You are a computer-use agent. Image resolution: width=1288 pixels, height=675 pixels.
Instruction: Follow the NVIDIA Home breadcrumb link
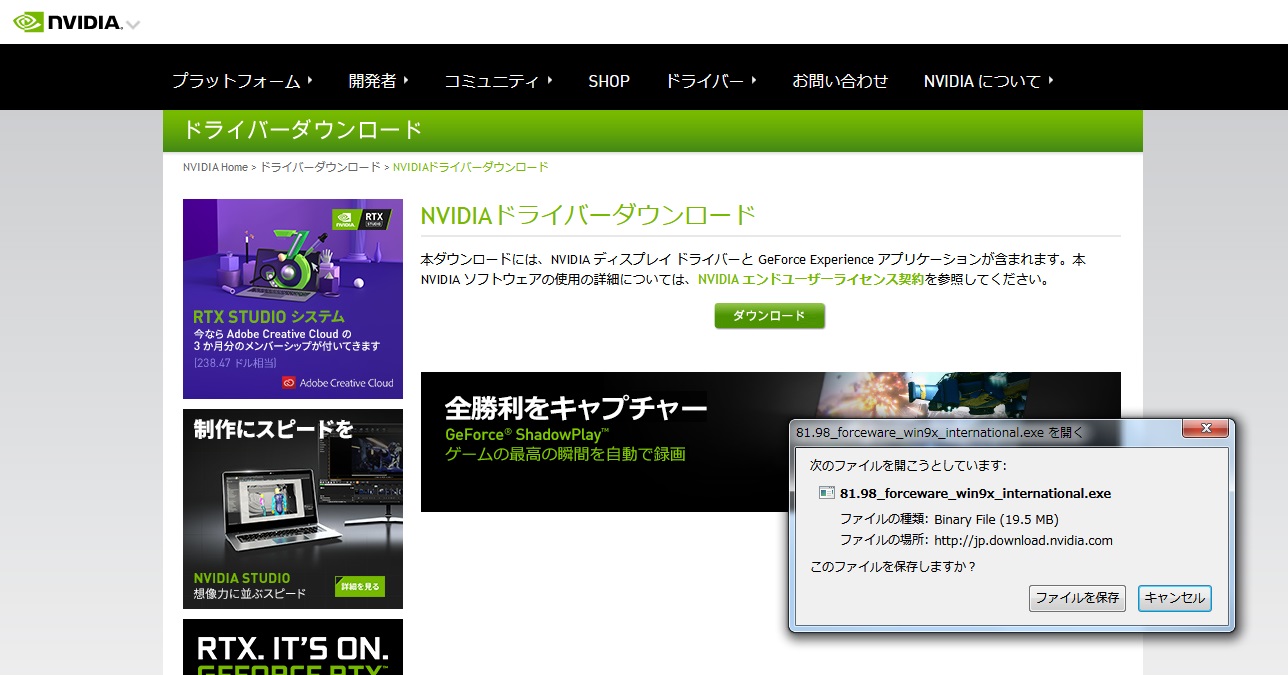(215, 167)
